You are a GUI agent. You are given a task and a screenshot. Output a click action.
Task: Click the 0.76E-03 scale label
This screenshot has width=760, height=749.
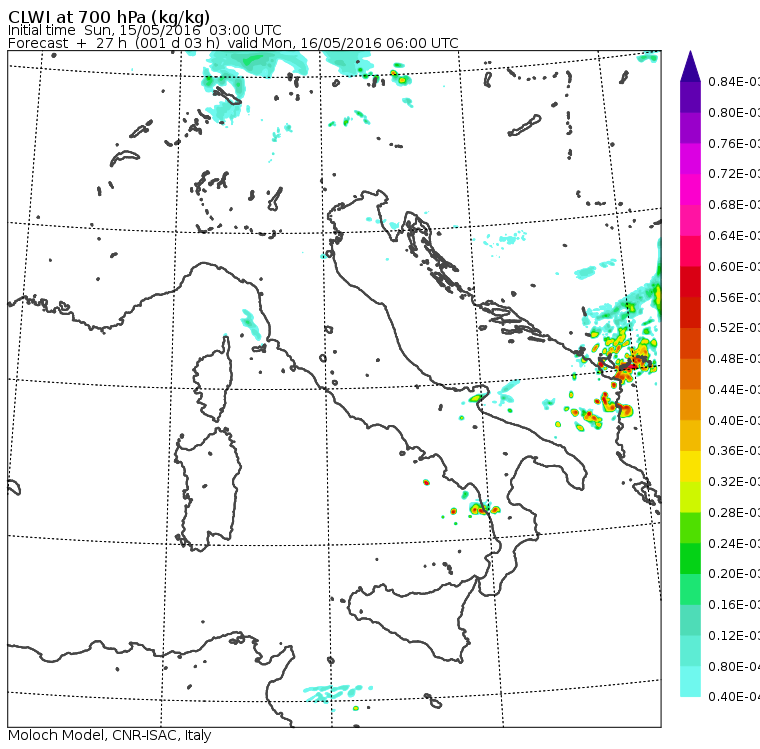(734, 143)
